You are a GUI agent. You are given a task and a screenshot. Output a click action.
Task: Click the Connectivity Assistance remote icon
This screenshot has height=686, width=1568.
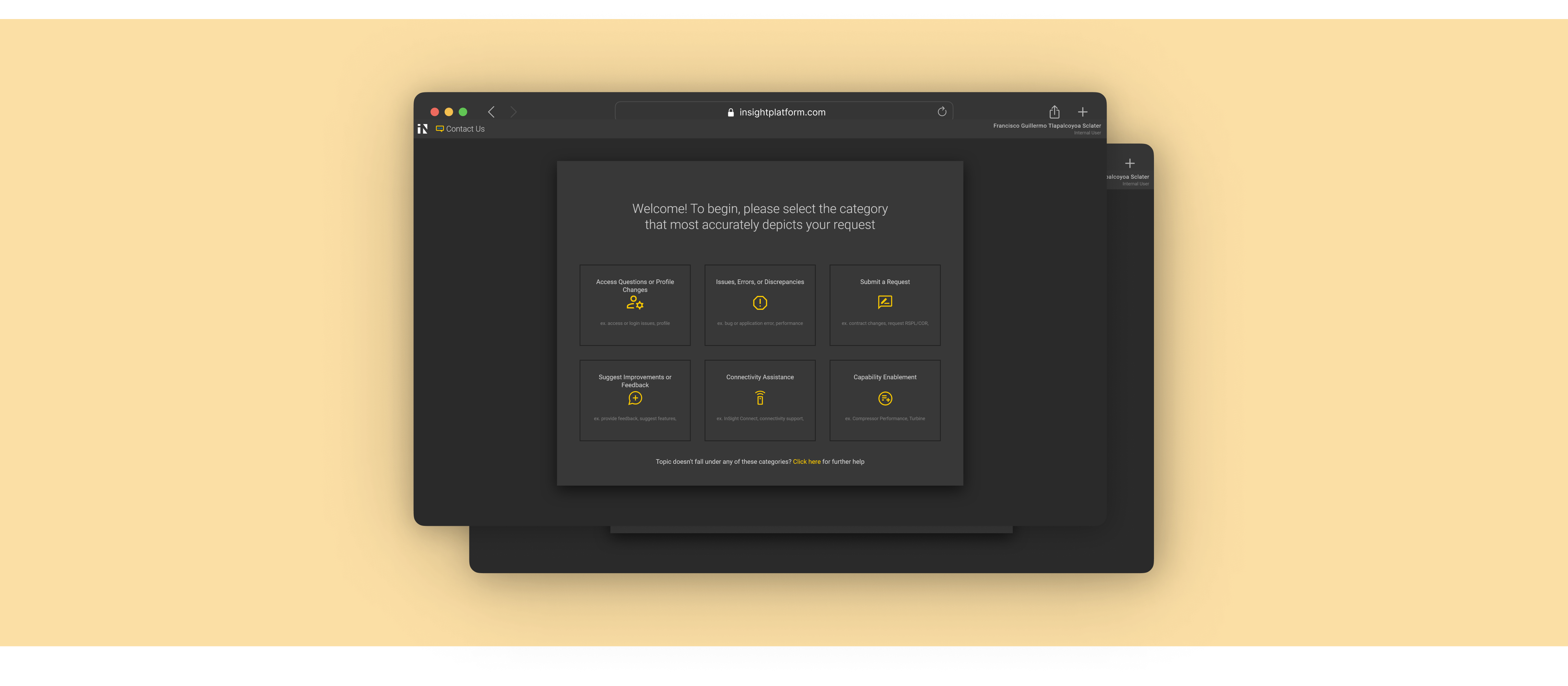click(760, 398)
